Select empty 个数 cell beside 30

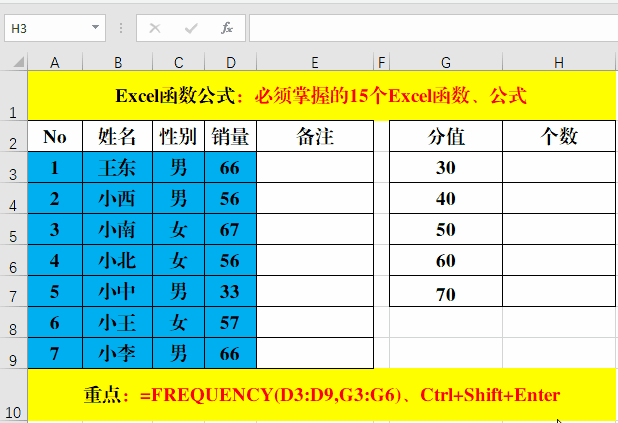point(559,167)
